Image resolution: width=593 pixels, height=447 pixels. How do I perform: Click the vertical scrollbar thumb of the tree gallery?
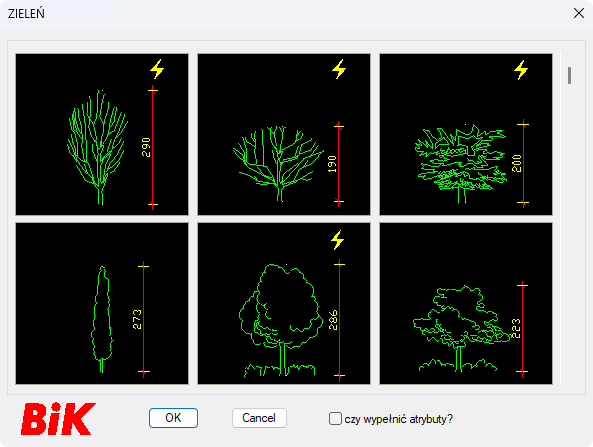570,76
